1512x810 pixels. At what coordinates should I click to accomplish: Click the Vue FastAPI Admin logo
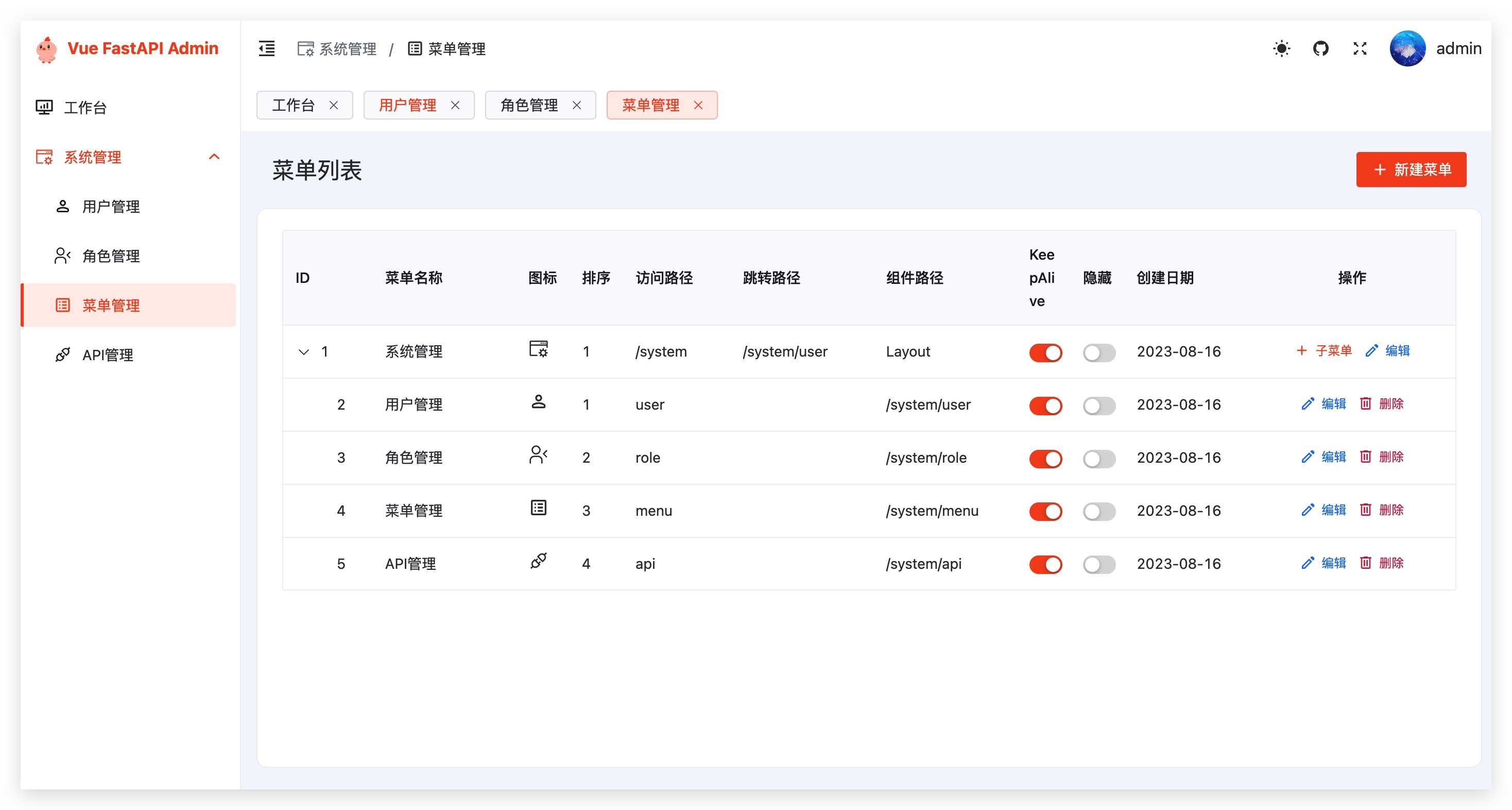46,49
